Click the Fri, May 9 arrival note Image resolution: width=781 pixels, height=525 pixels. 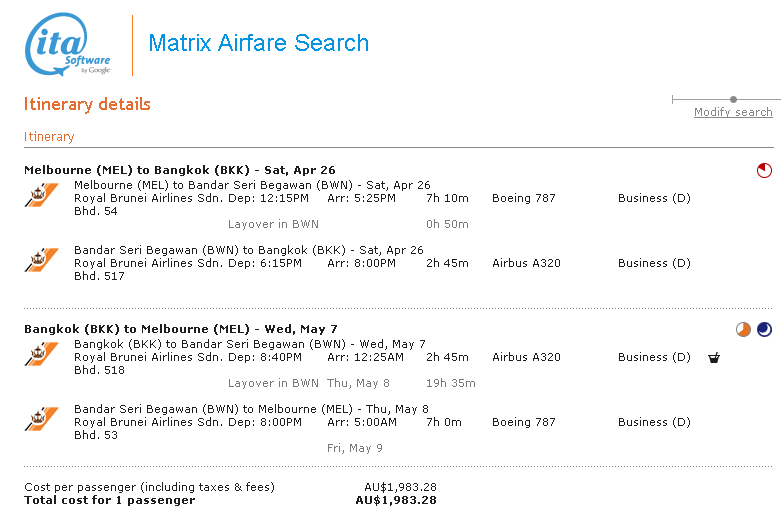(x=355, y=448)
